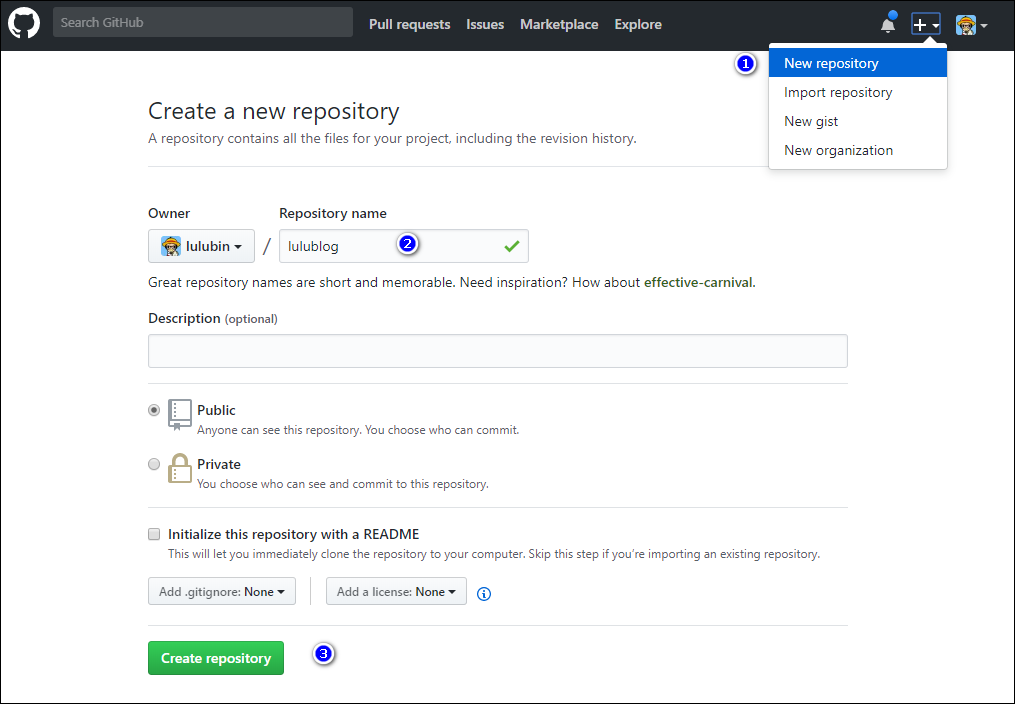The image size is (1015, 704).
Task: Open the user avatar account menu
Action: pos(972,25)
